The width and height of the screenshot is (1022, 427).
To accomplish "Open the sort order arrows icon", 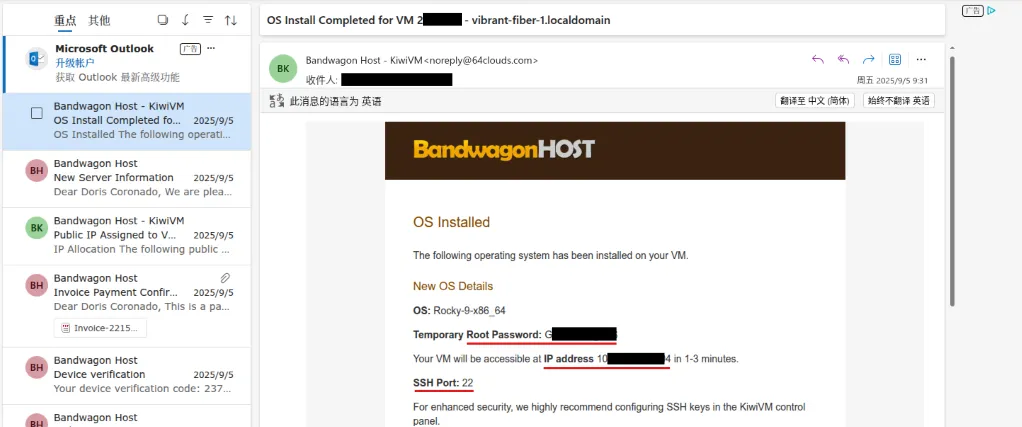I will pos(231,20).
